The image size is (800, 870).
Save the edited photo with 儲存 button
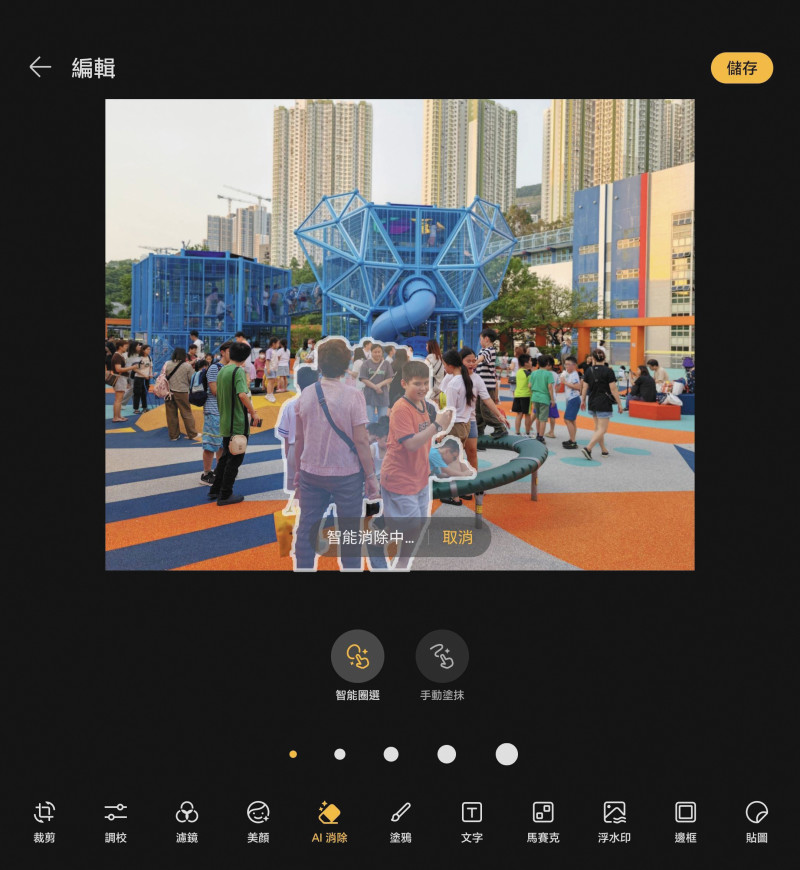(742, 68)
